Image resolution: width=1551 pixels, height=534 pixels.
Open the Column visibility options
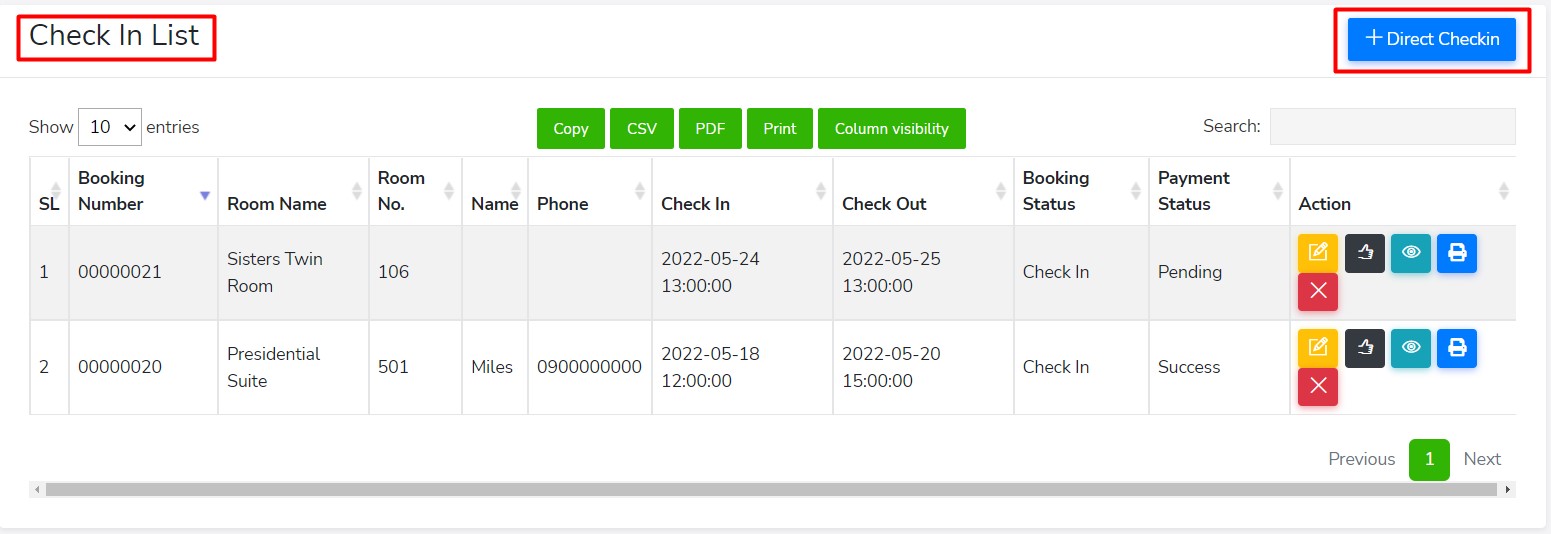891,128
